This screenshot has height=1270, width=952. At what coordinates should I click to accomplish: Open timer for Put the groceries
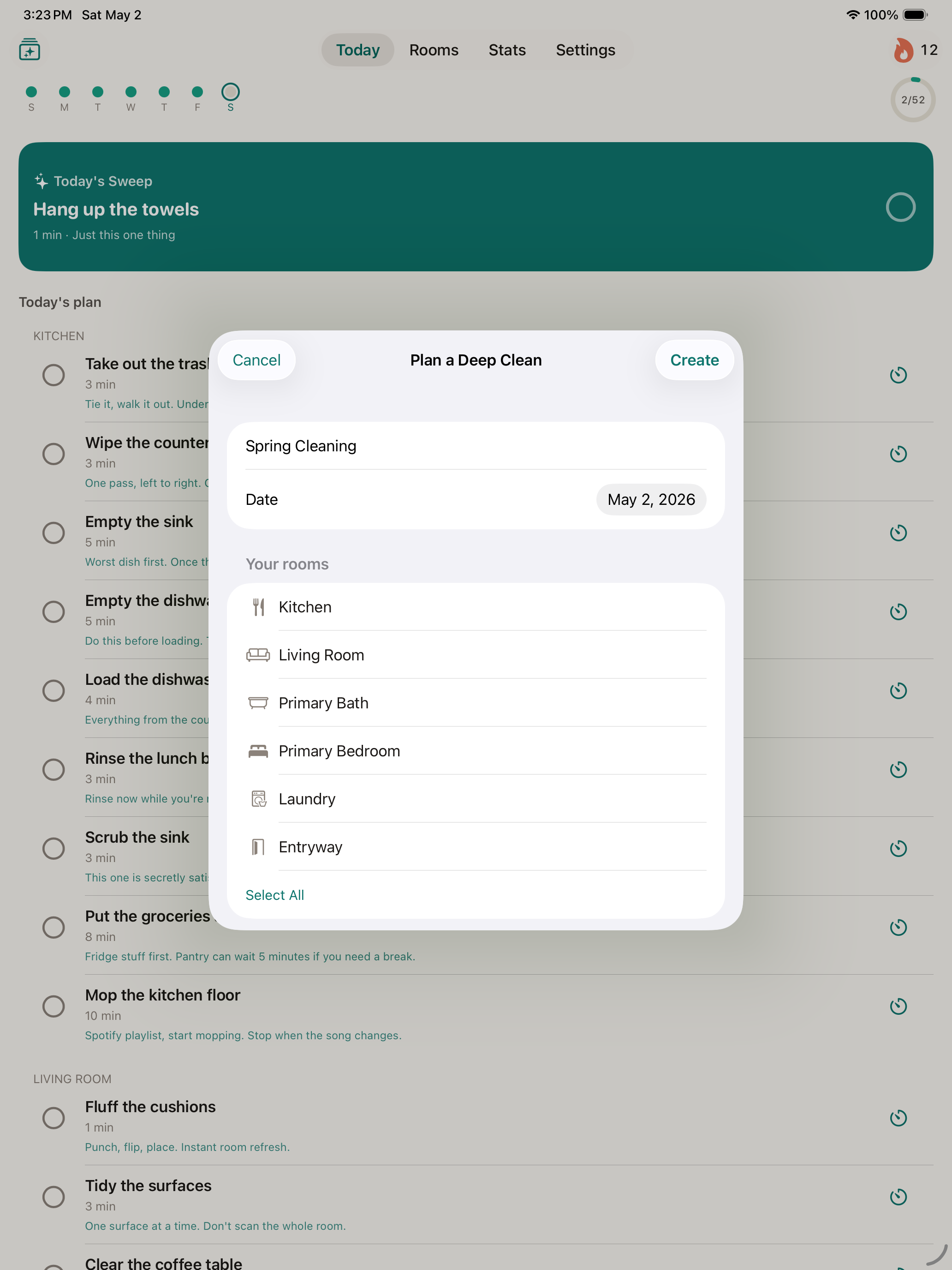898,927
